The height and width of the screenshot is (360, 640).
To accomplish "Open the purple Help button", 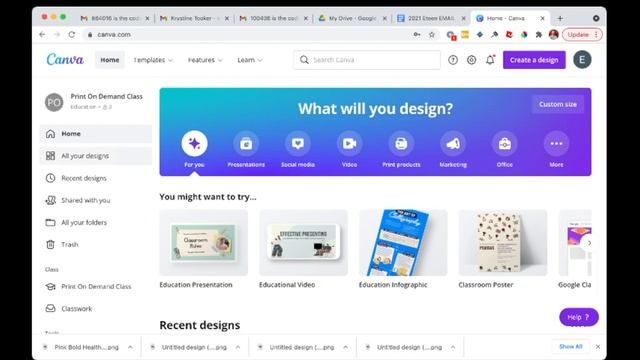I will point(579,317).
